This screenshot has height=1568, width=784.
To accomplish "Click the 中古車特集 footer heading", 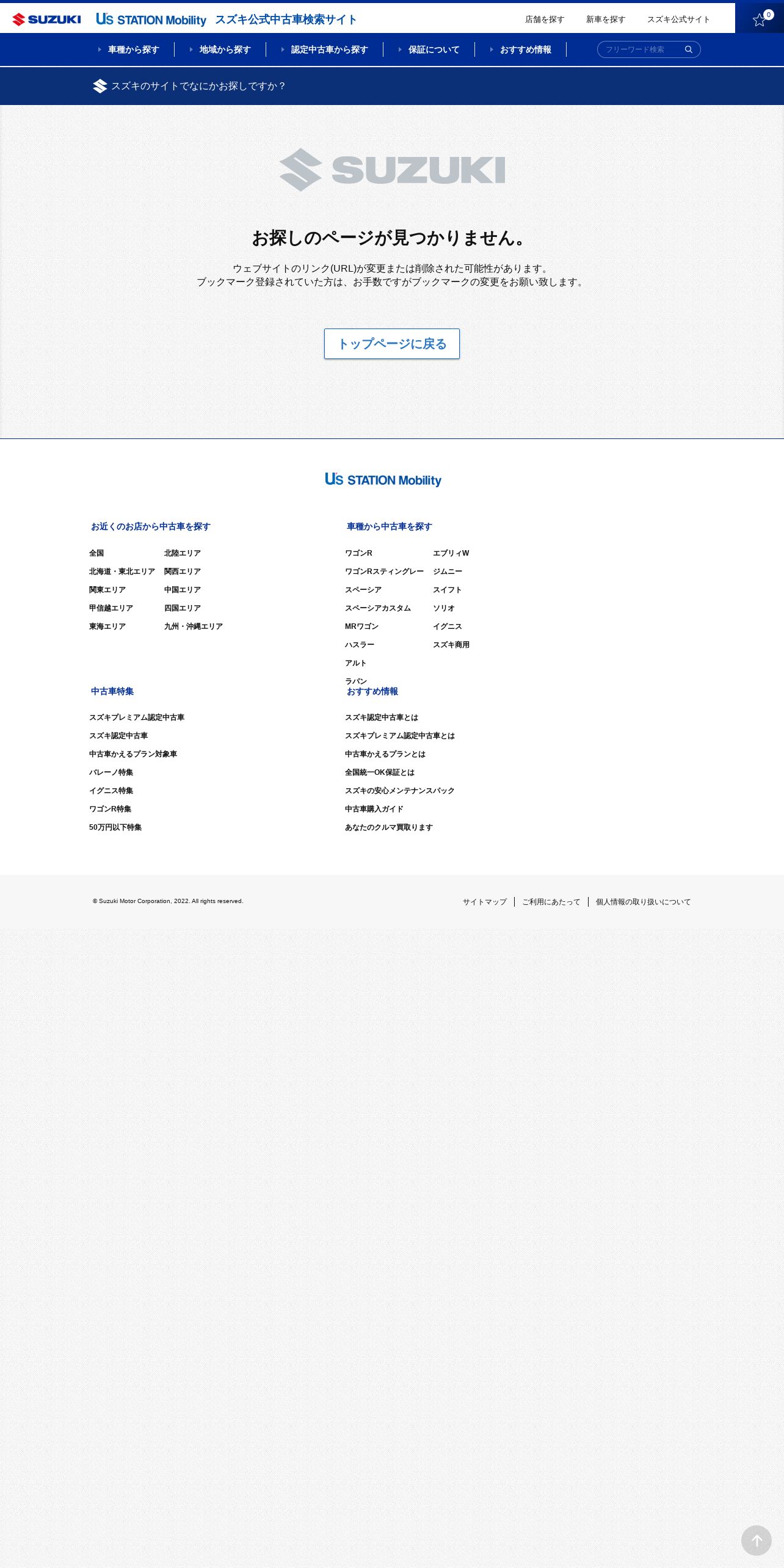I will pos(112,691).
